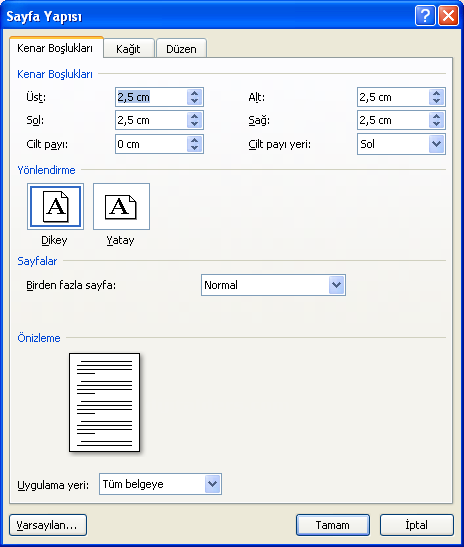
Task: Cancel with the İptal button
Action: [417, 525]
